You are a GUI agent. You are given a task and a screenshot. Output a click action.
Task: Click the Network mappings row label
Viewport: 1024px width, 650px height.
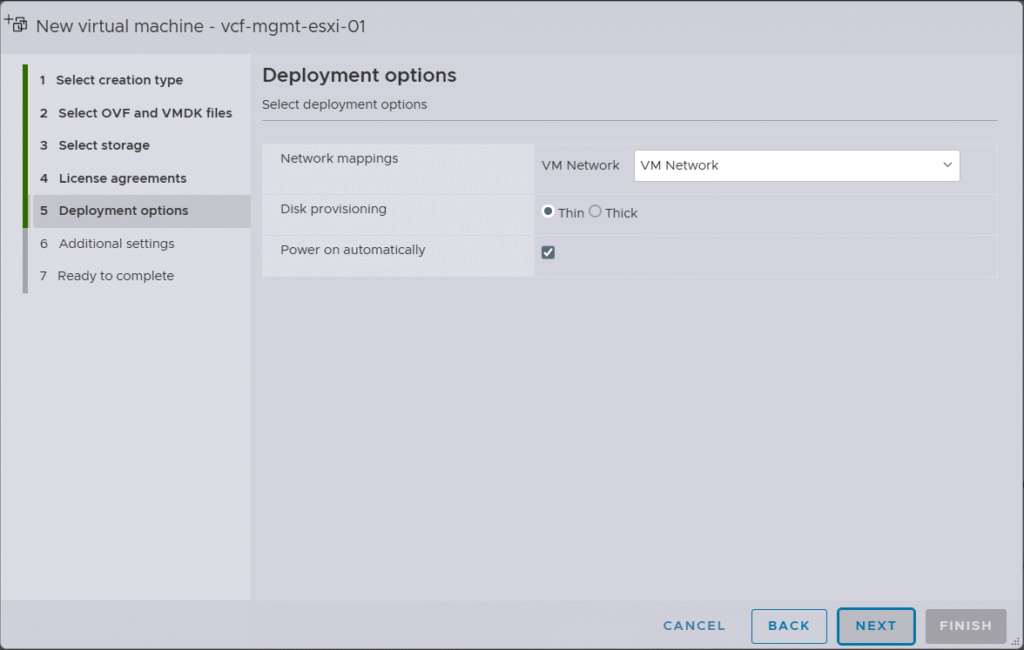pyautogui.click(x=339, y=158)
